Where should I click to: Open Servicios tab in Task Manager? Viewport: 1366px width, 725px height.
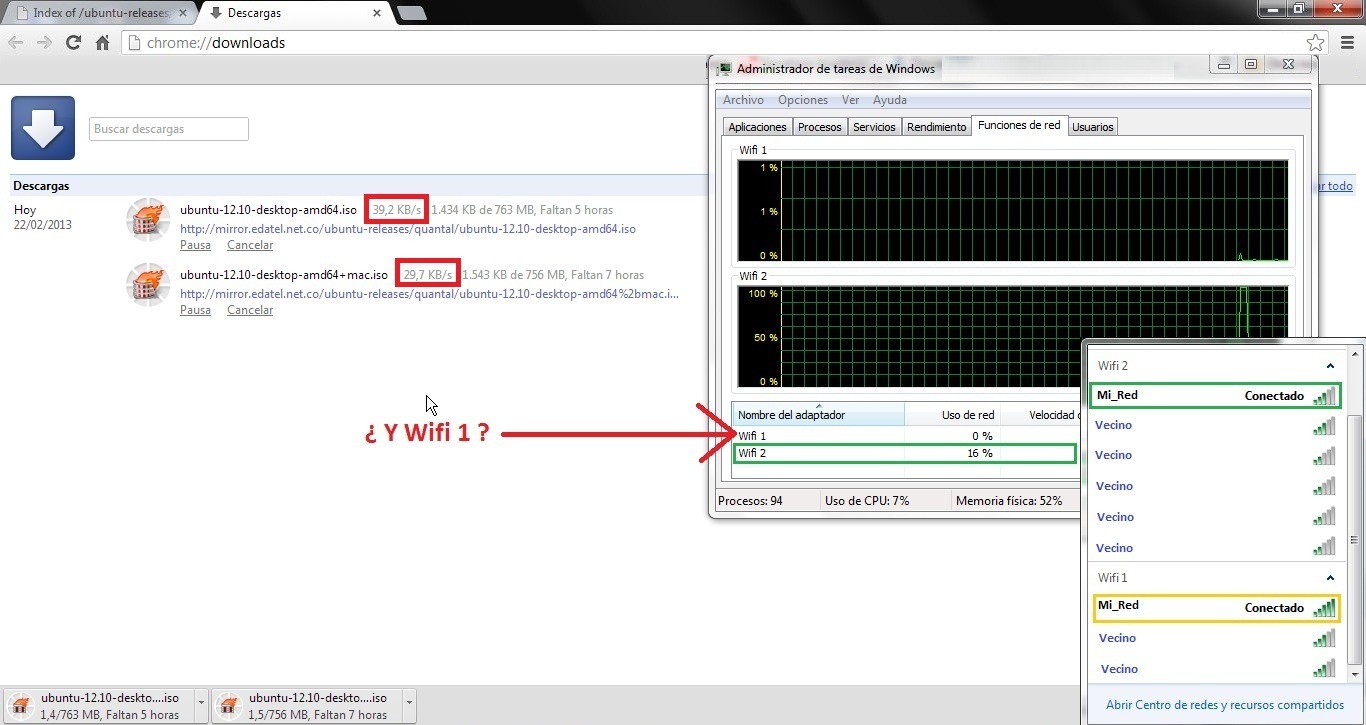pos(874,127)
